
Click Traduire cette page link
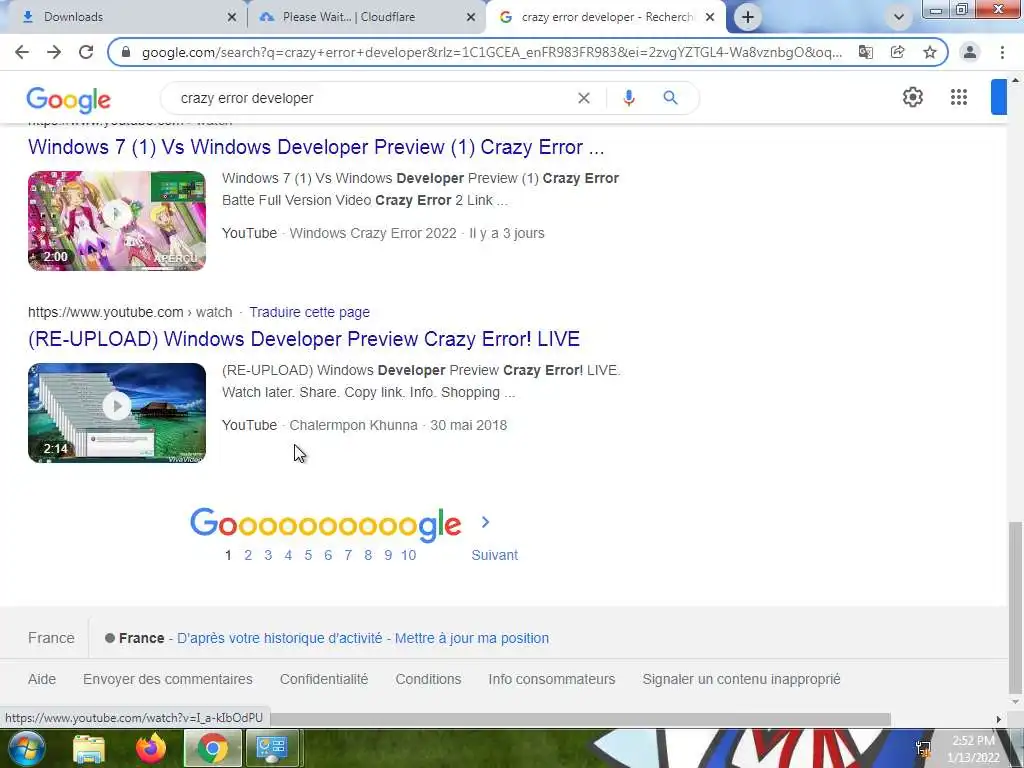coord(310,312)
